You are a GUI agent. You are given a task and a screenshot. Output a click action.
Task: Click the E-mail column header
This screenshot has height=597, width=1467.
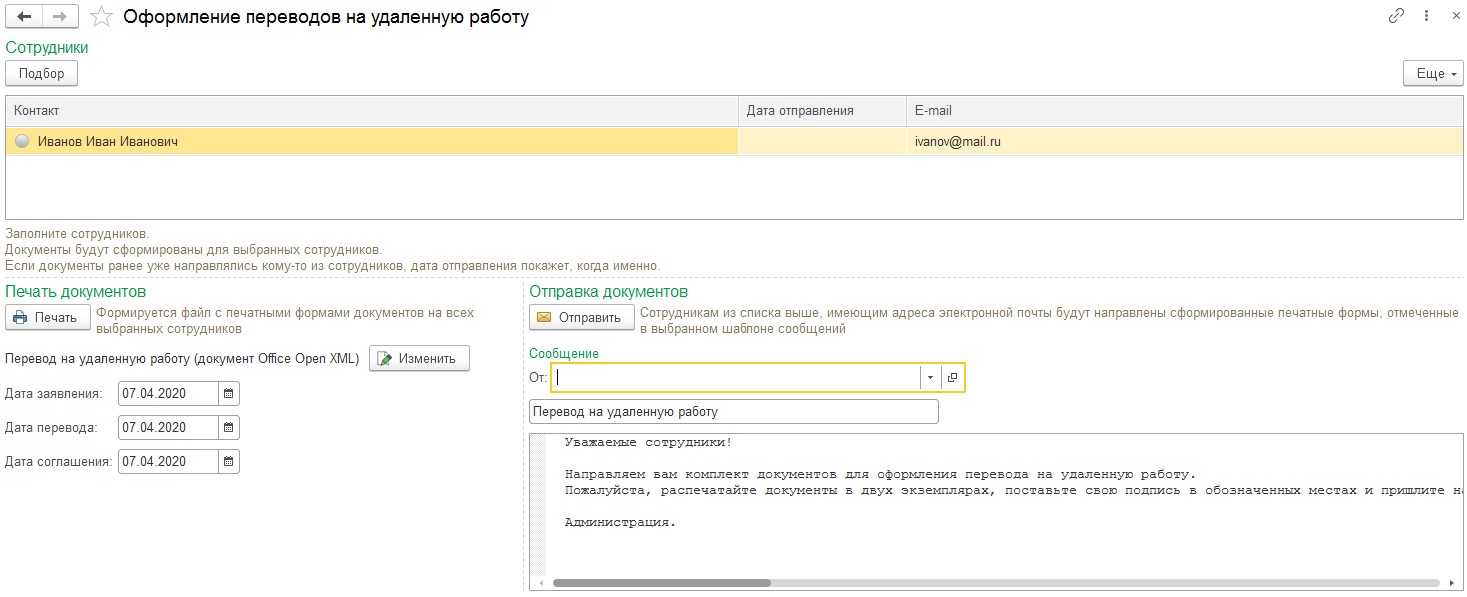pyautogui.click(x=1184, y=111)
